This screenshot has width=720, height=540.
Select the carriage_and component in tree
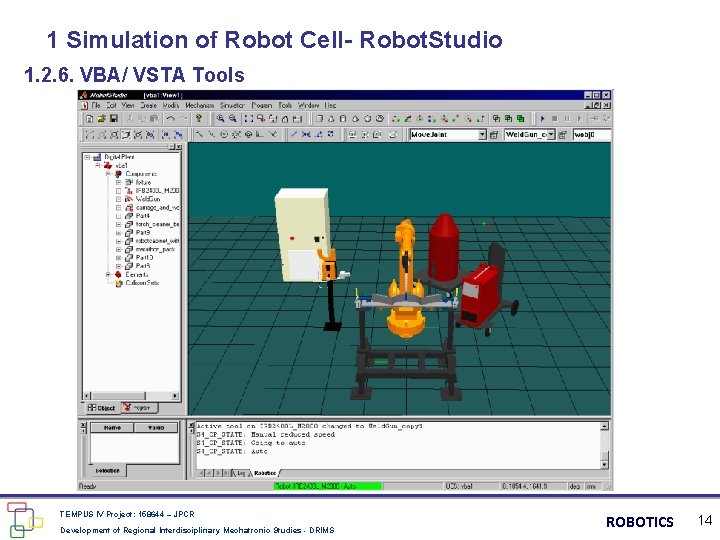pyautogui.click(x=158, y=208)
